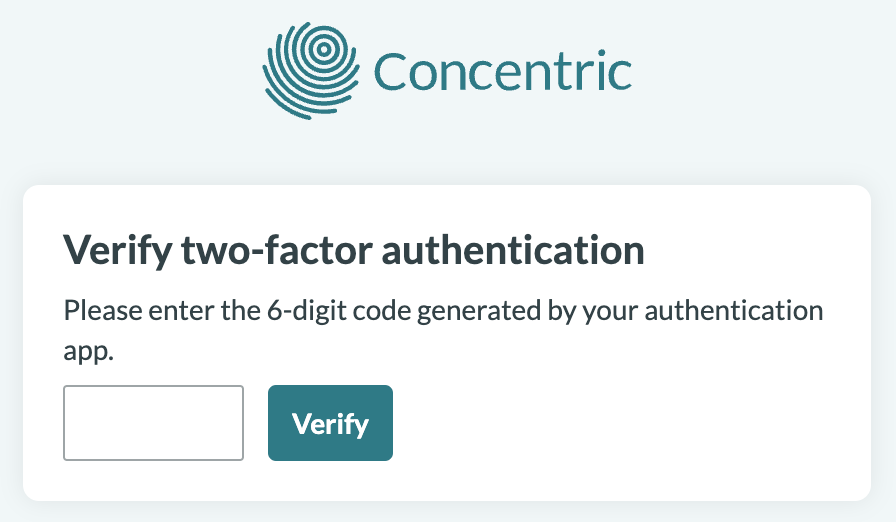This screenshot has width=896, height=522.
Task: Click the letter "C" of Concentric
Action: [x=390, y=71]
